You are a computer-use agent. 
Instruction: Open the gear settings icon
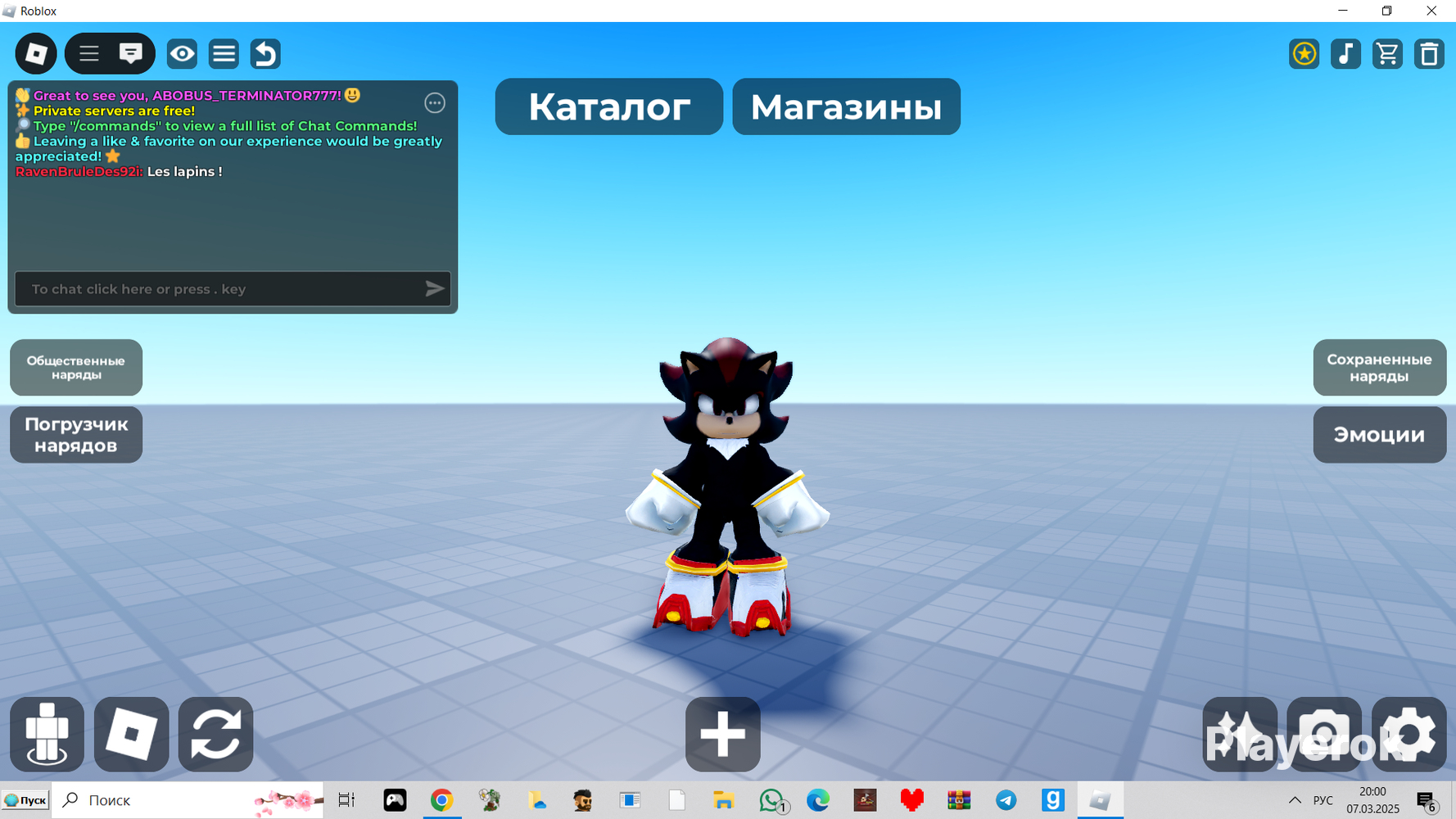(1409, 735)
